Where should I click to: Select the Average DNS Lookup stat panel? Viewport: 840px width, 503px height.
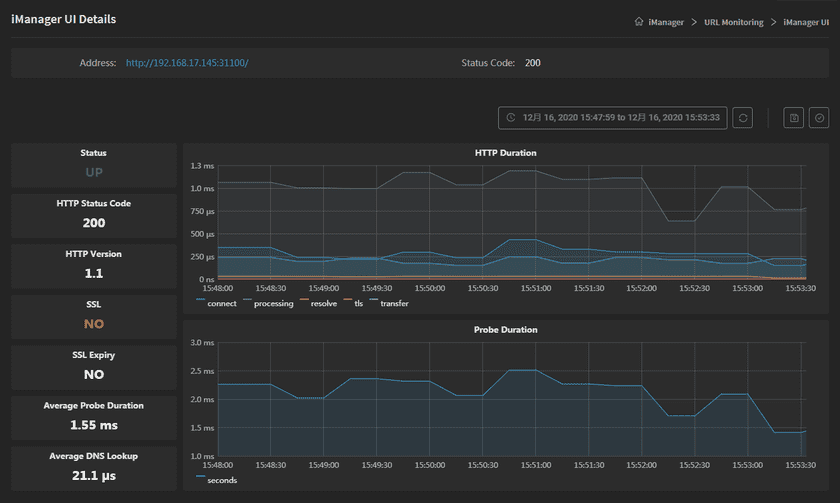(94, 466)
